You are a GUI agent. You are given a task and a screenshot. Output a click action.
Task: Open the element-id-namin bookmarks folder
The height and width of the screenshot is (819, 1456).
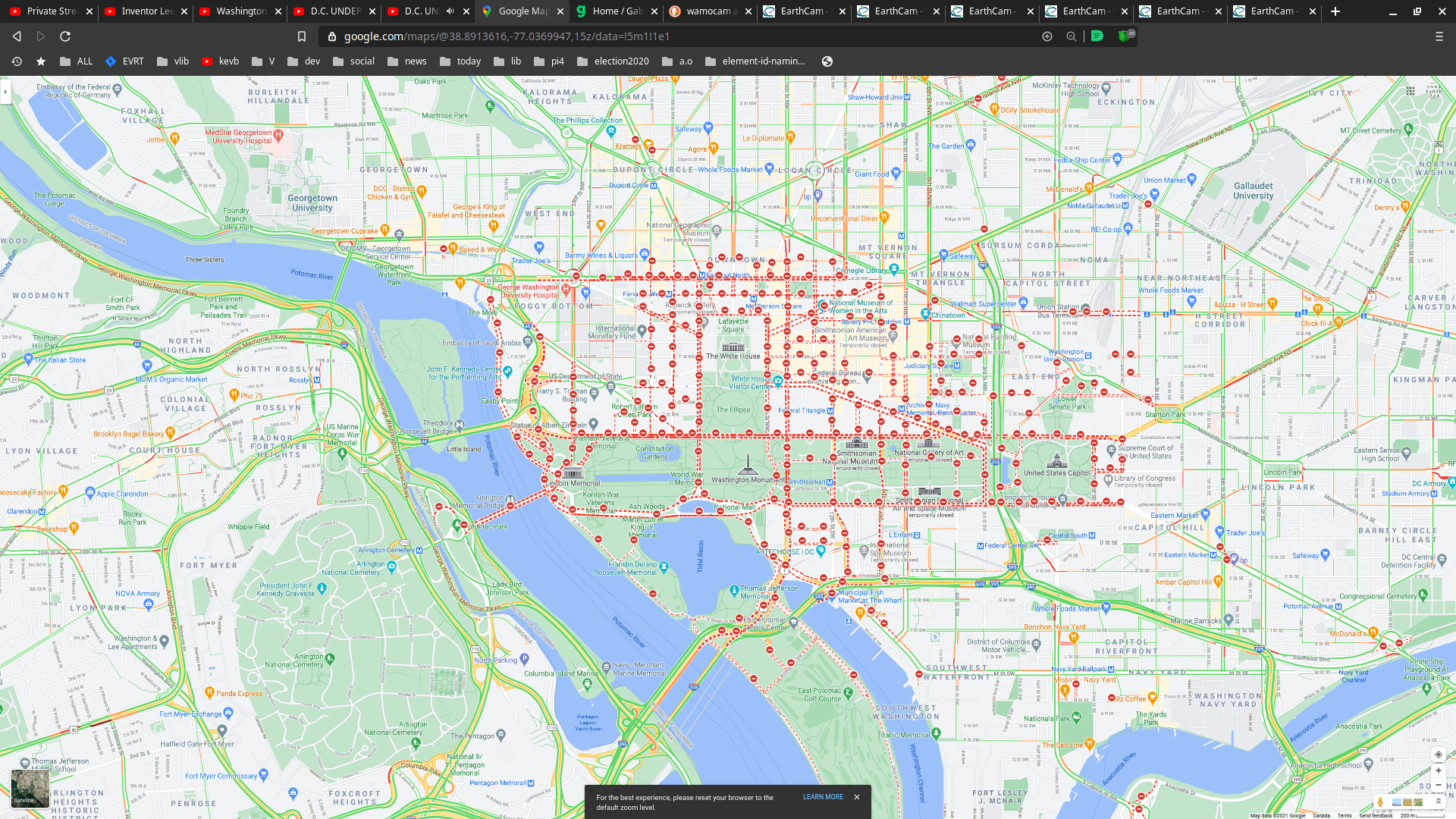(x=755, y=61)
